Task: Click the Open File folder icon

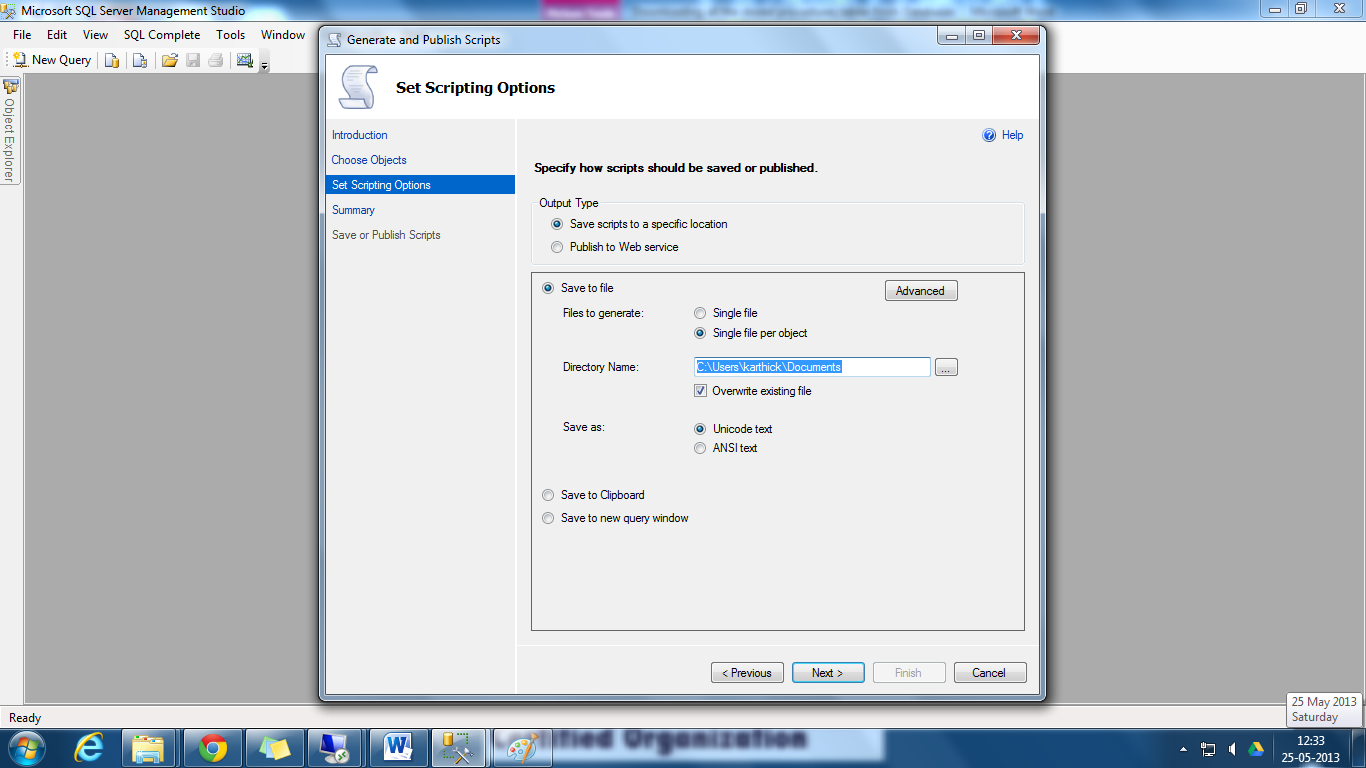Action: (169, 60)
